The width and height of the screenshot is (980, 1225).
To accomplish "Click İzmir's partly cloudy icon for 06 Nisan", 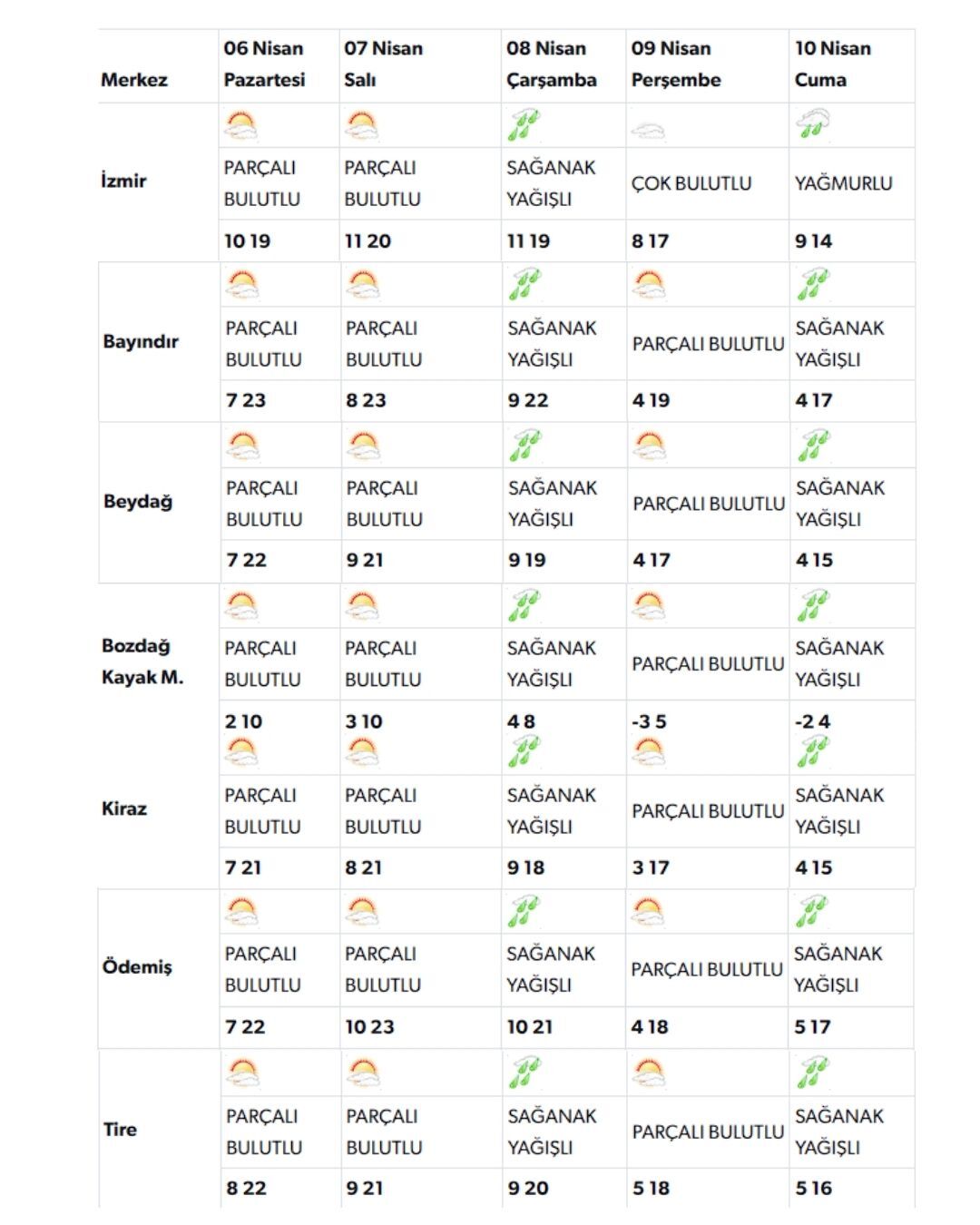I will click(240, 125).
